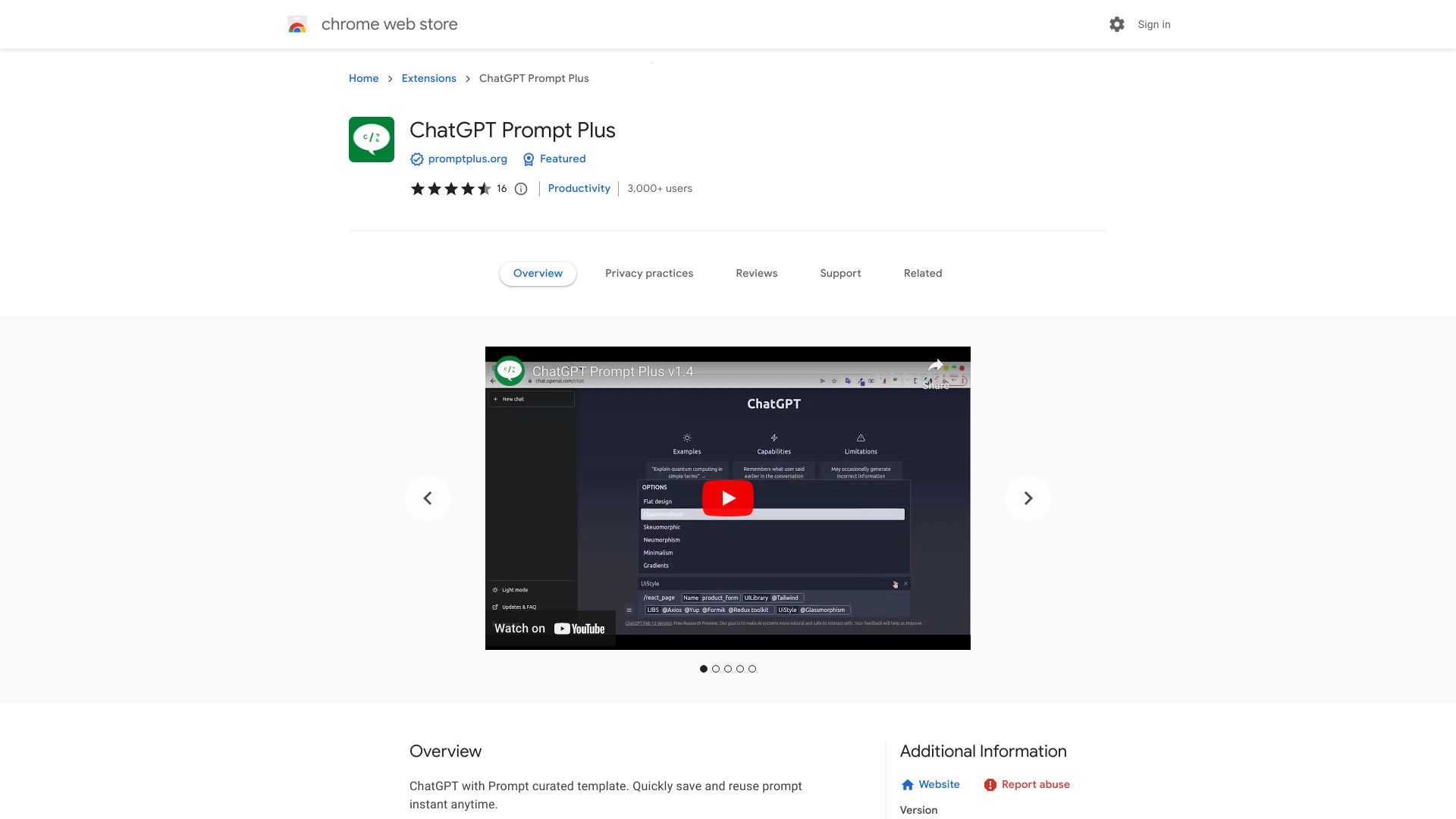The width and height of the screenshot is (1456, 819).
Task: Click the Featured badge icon
Action: click(528, 159)
